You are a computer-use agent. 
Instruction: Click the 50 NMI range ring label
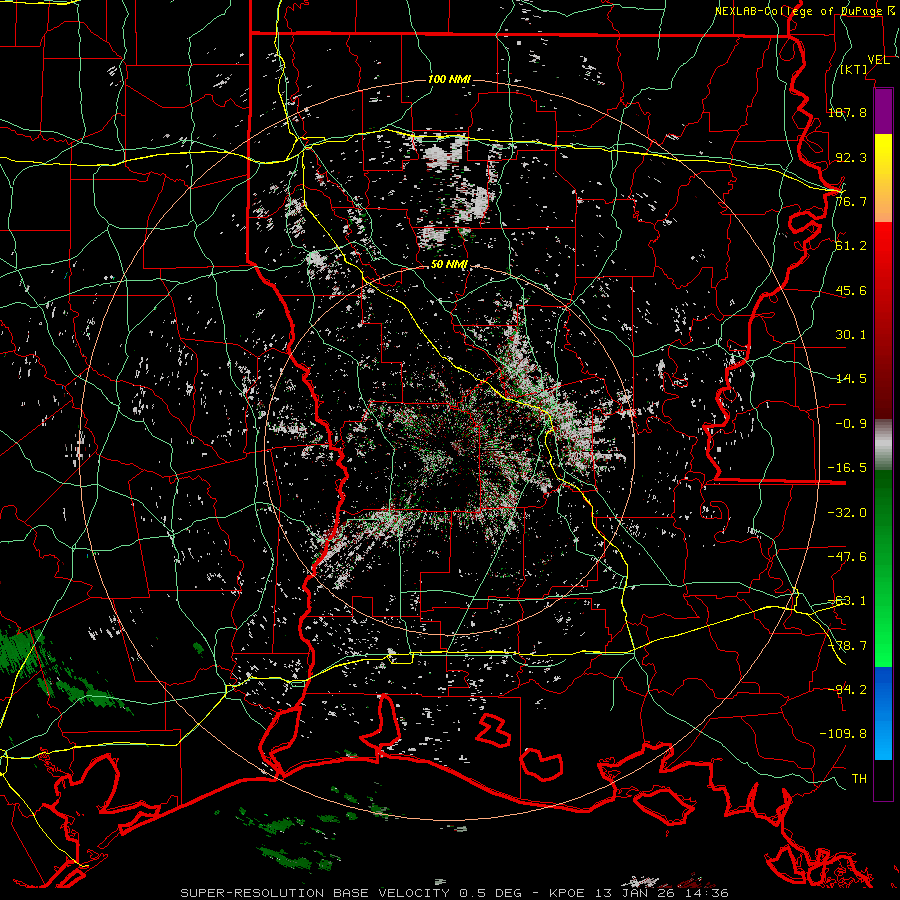coord(449,265)
